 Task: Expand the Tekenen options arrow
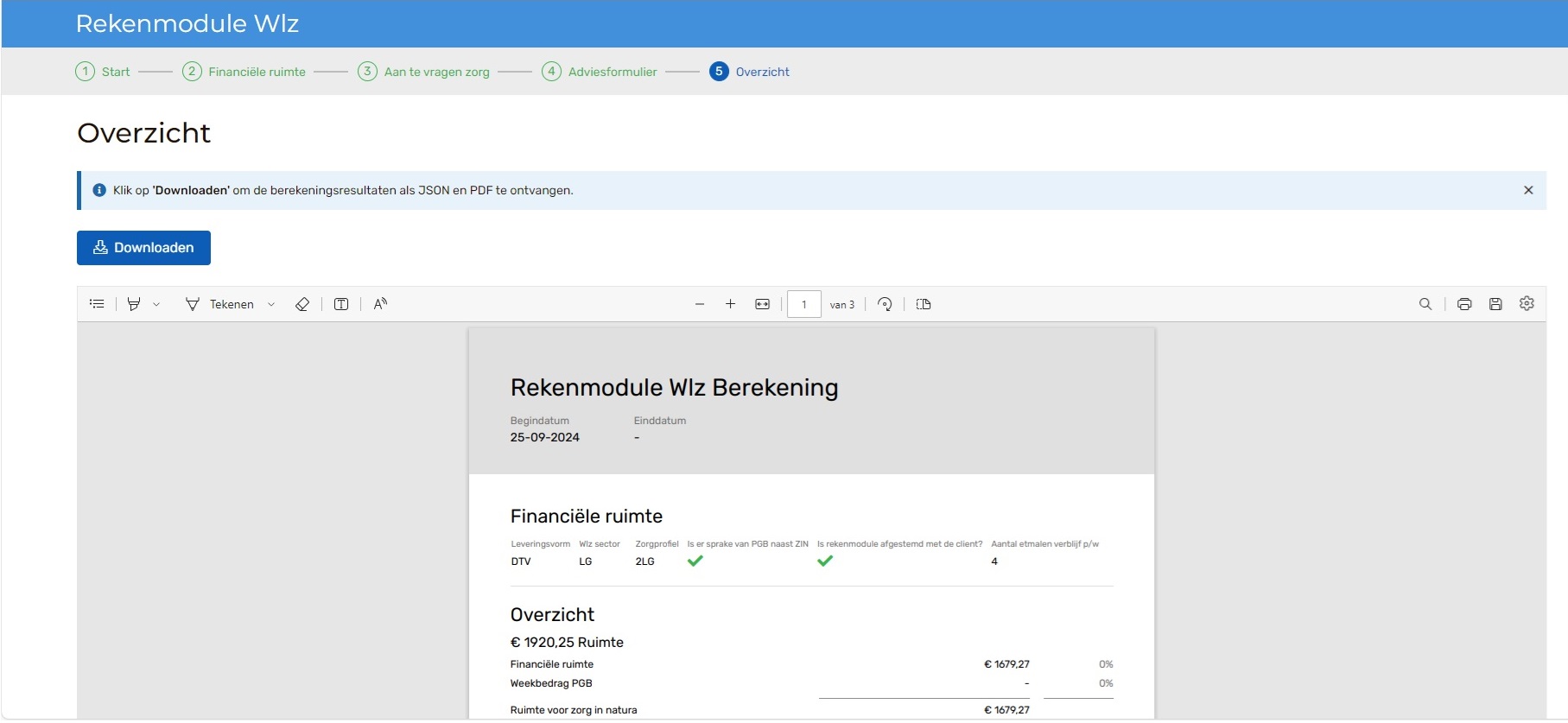point(271,304)
